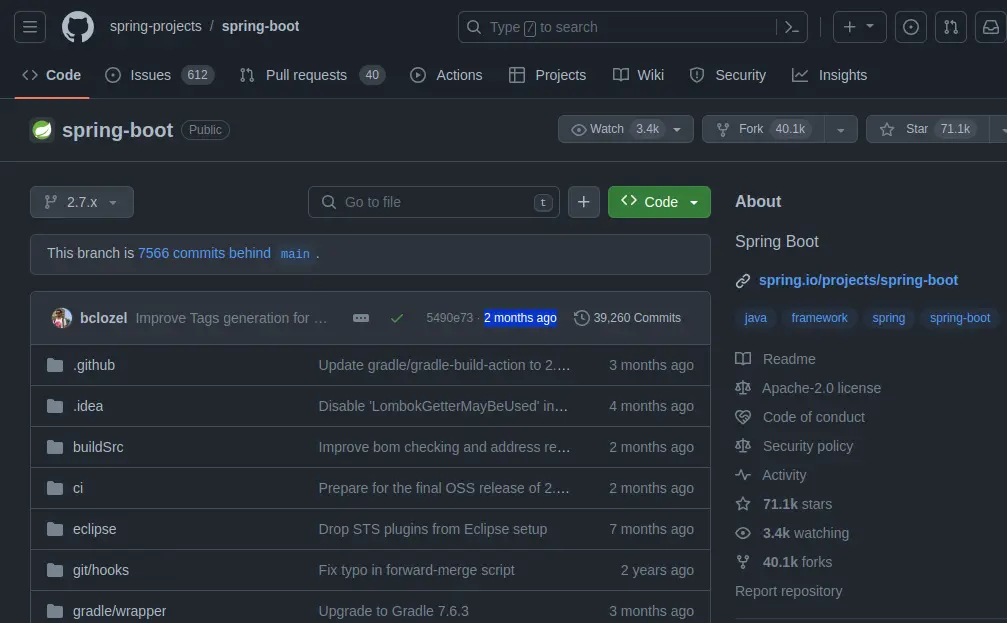1007x623 pixels.
Task: Open the .idea folder icon
Action: pos(55,407)
